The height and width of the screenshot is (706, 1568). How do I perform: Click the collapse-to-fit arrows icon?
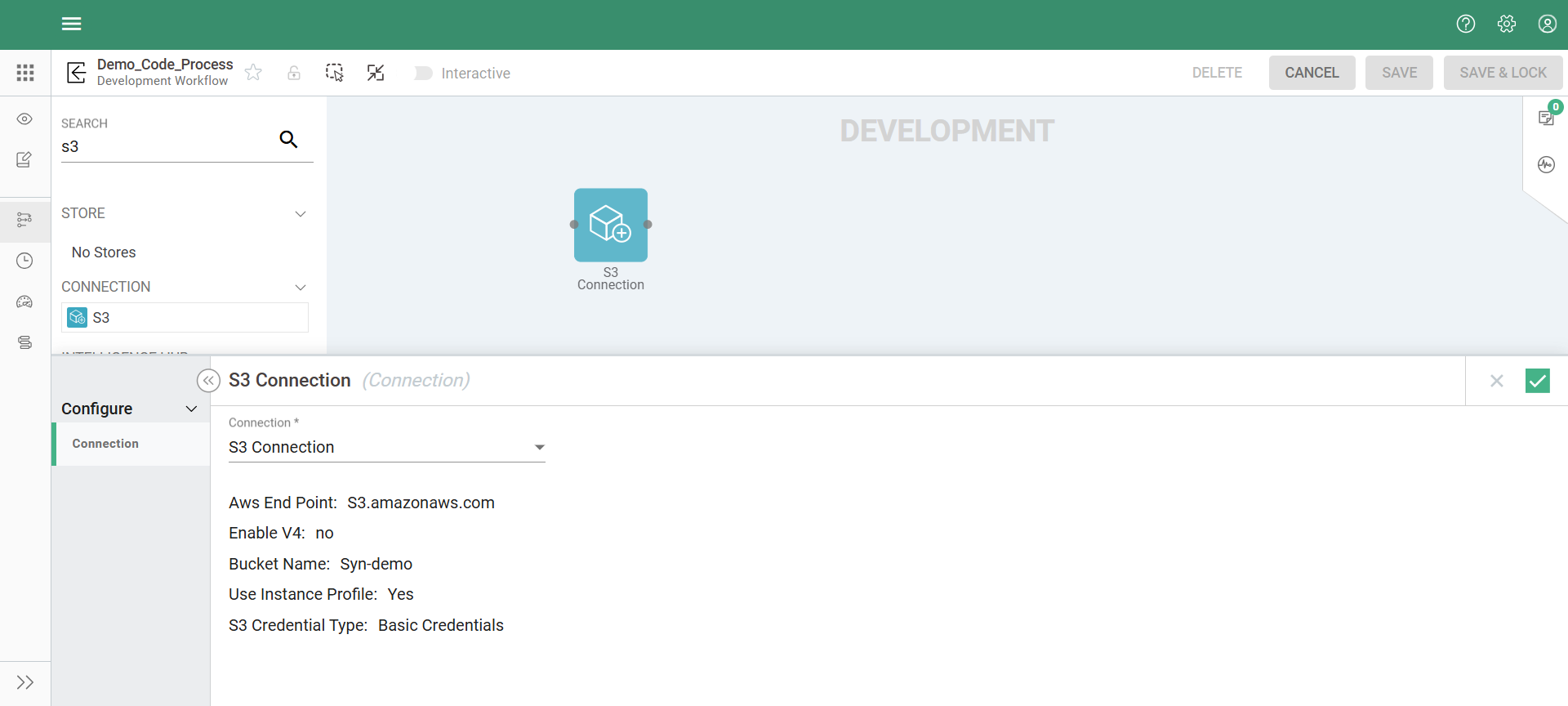coord(376,73)
